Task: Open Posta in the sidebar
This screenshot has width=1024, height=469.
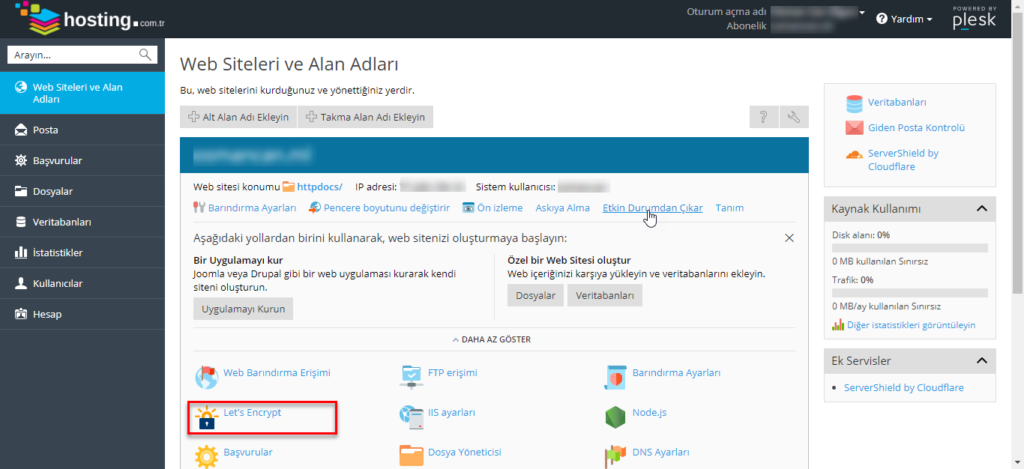Action: tap(82, 130)
